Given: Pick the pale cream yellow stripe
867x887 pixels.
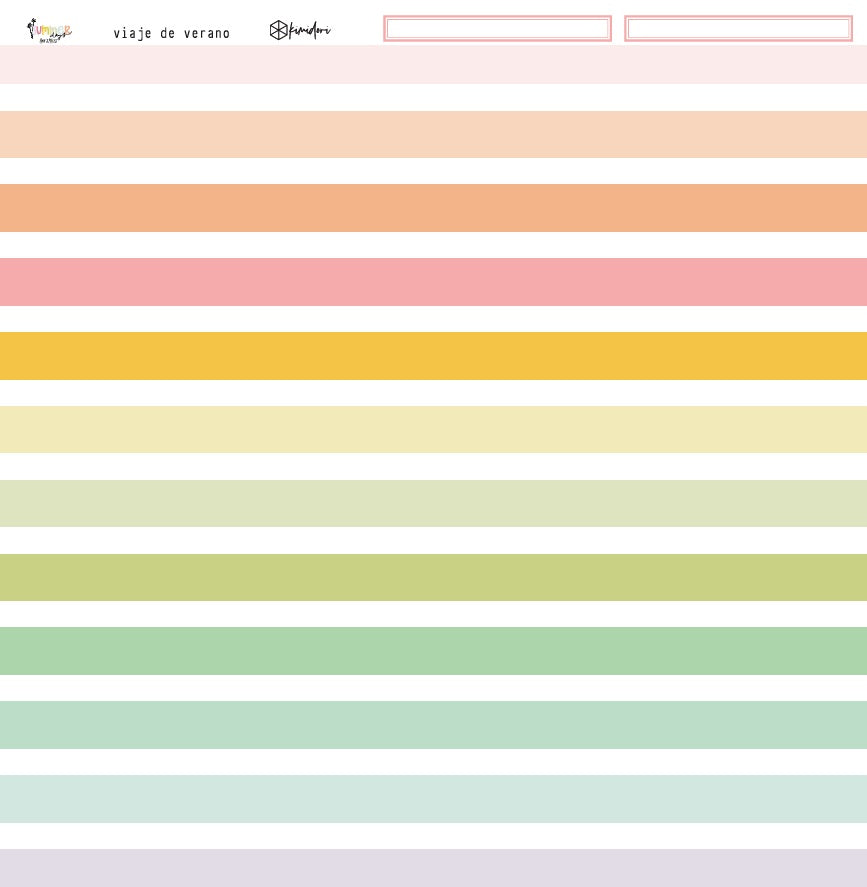Looking at the screenshot, I should pos(433,429).
